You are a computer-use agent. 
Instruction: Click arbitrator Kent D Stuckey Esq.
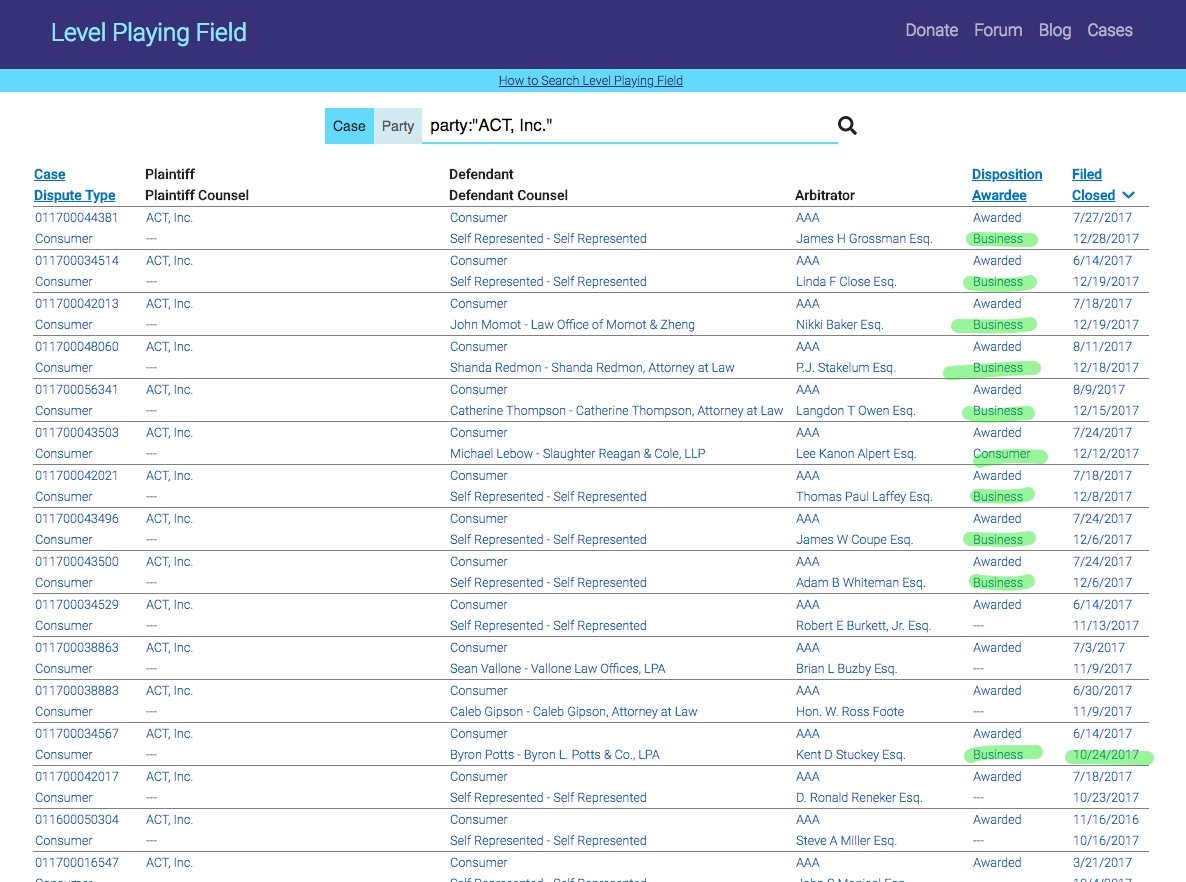click(x=850, y=756)
